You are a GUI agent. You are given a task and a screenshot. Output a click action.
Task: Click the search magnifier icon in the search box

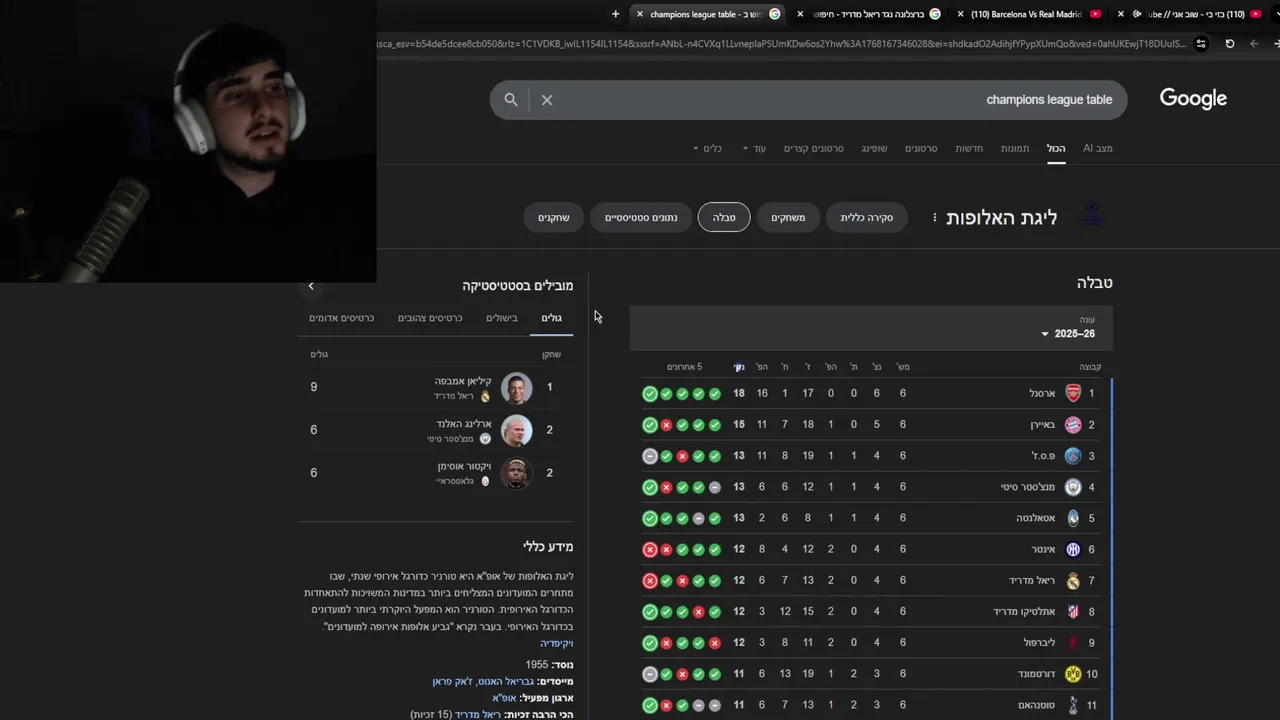pyautogui.click(x=511, y=100)
